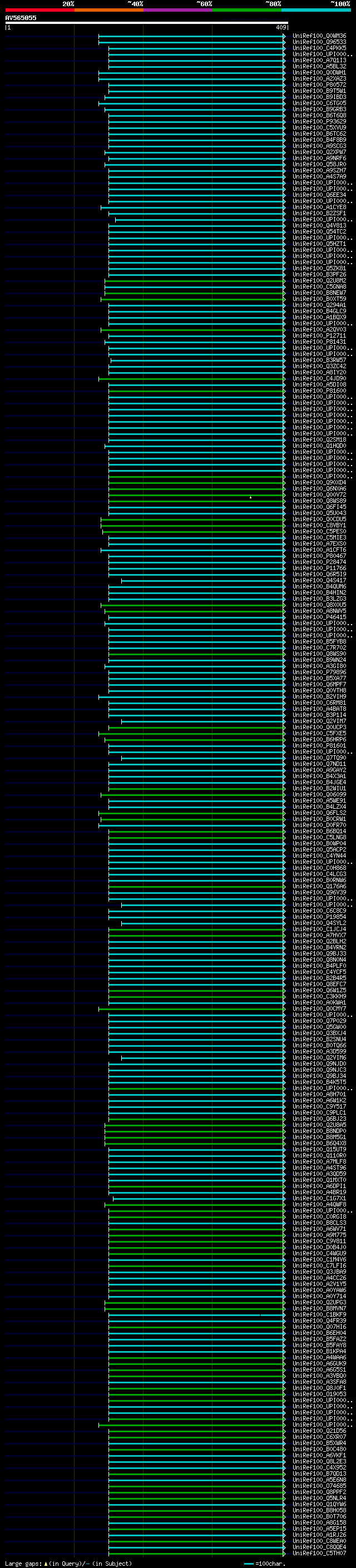Select hit label UniRef100_B9T5W1
The image size is (356, 1568).
(319, 91)
